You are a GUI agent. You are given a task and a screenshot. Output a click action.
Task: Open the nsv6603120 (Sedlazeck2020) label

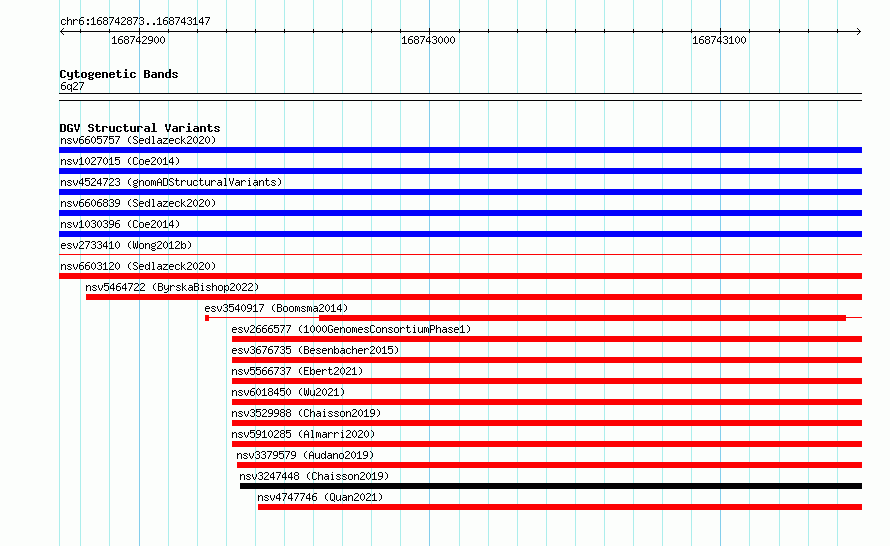click(x=138, y=266)
